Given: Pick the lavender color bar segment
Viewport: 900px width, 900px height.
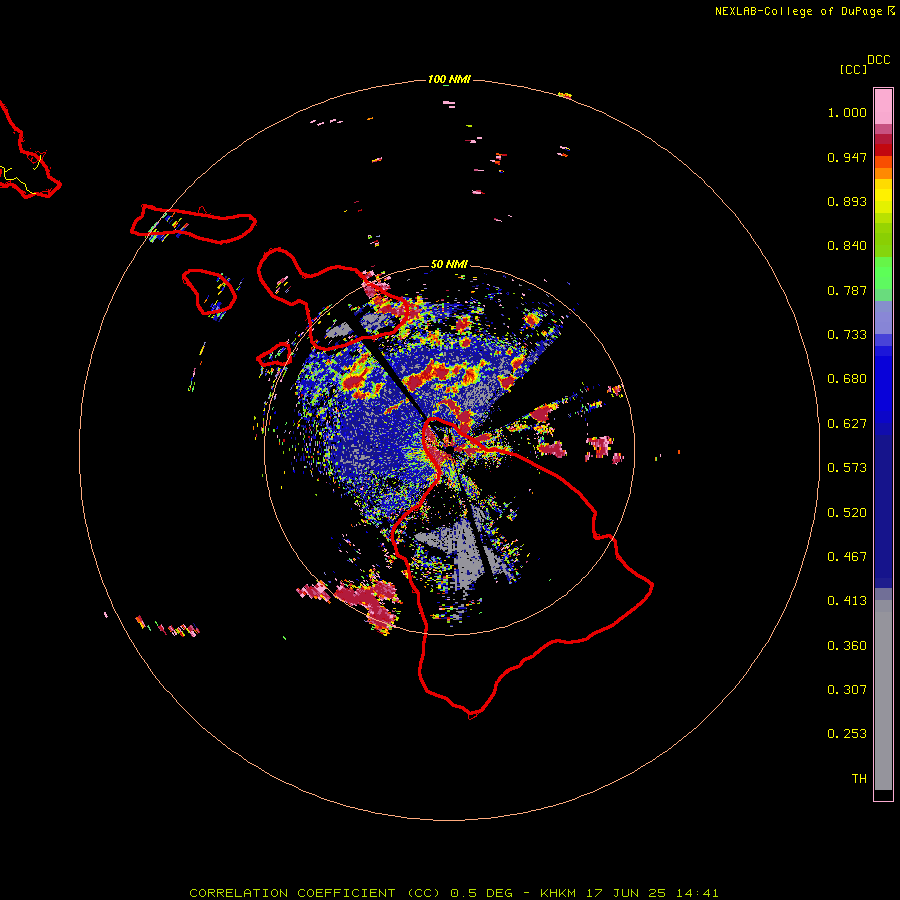Looking at the screenshot, I should pos(883,317).
